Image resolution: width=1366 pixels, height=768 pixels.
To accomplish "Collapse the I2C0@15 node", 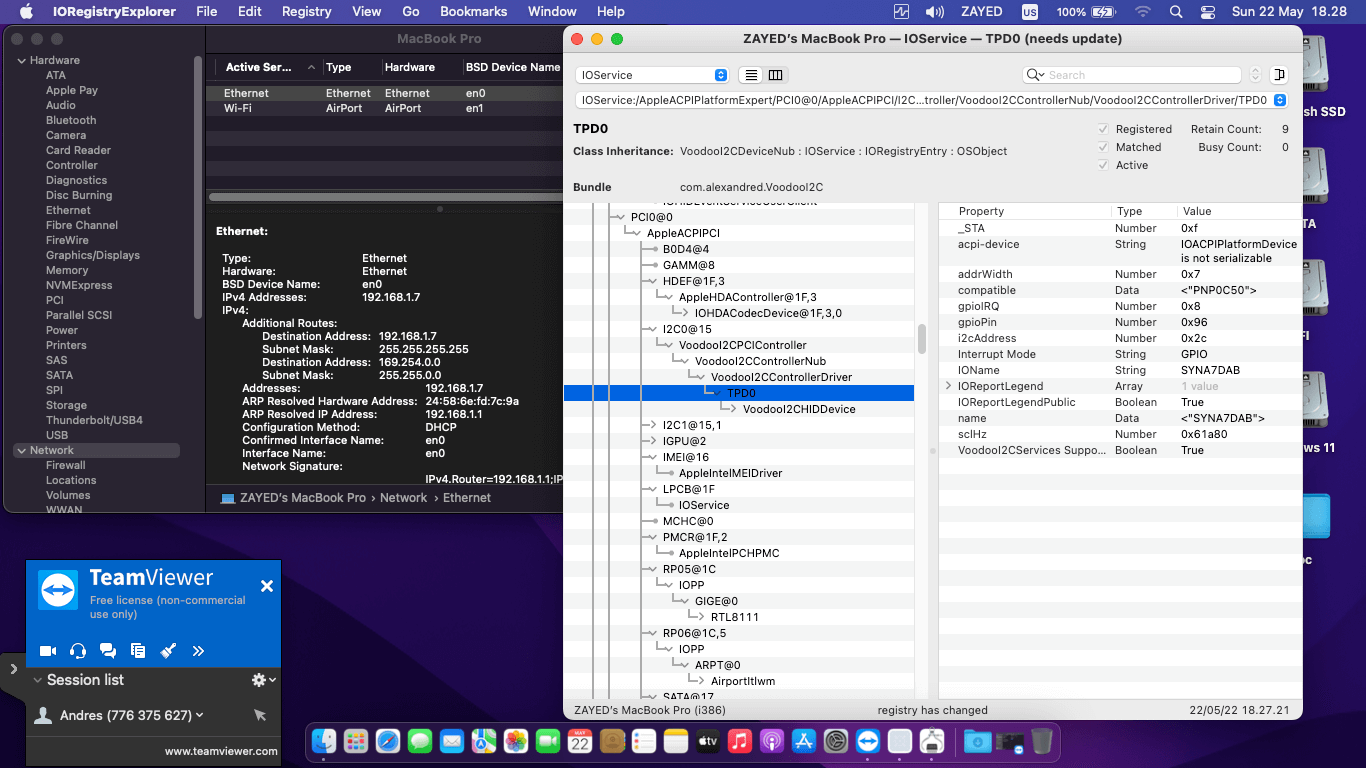I will point(651,329).
